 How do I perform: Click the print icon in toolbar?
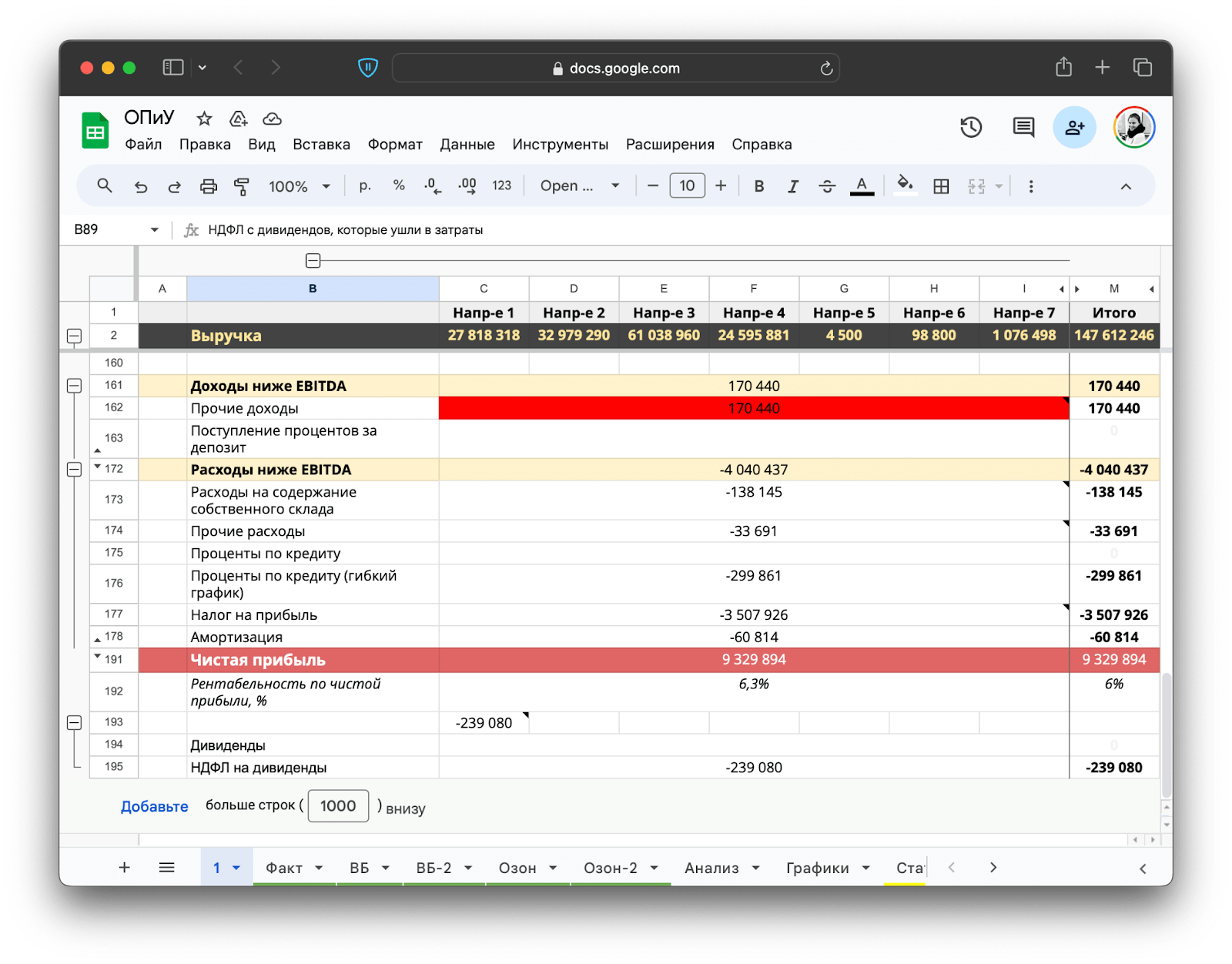click(x=208, y=186)
